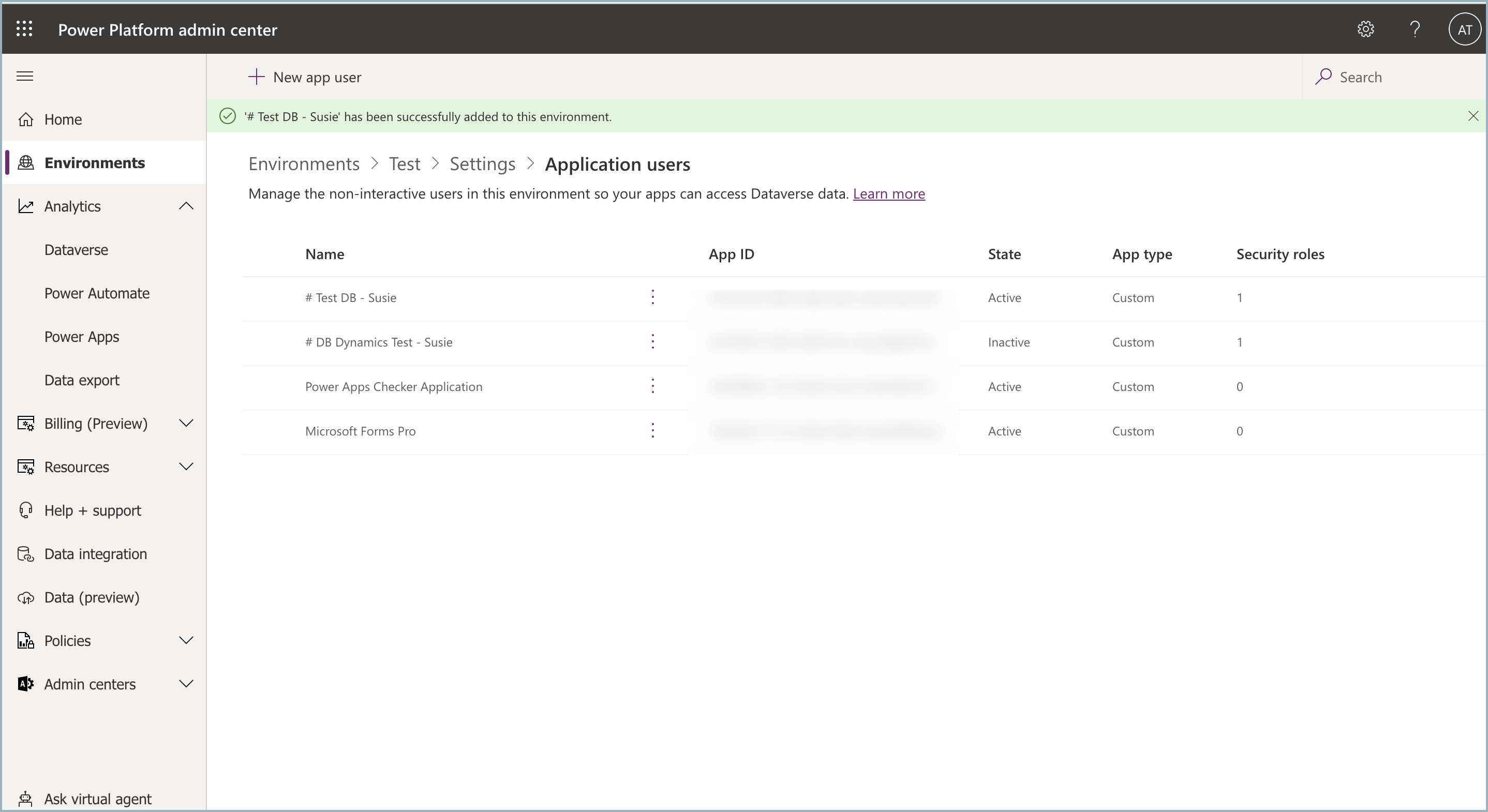Image resolution: width=1488 pixels, height=812 pixels.
Task: Open more options for # Test DB - Susie
Action: pos(653,297)
